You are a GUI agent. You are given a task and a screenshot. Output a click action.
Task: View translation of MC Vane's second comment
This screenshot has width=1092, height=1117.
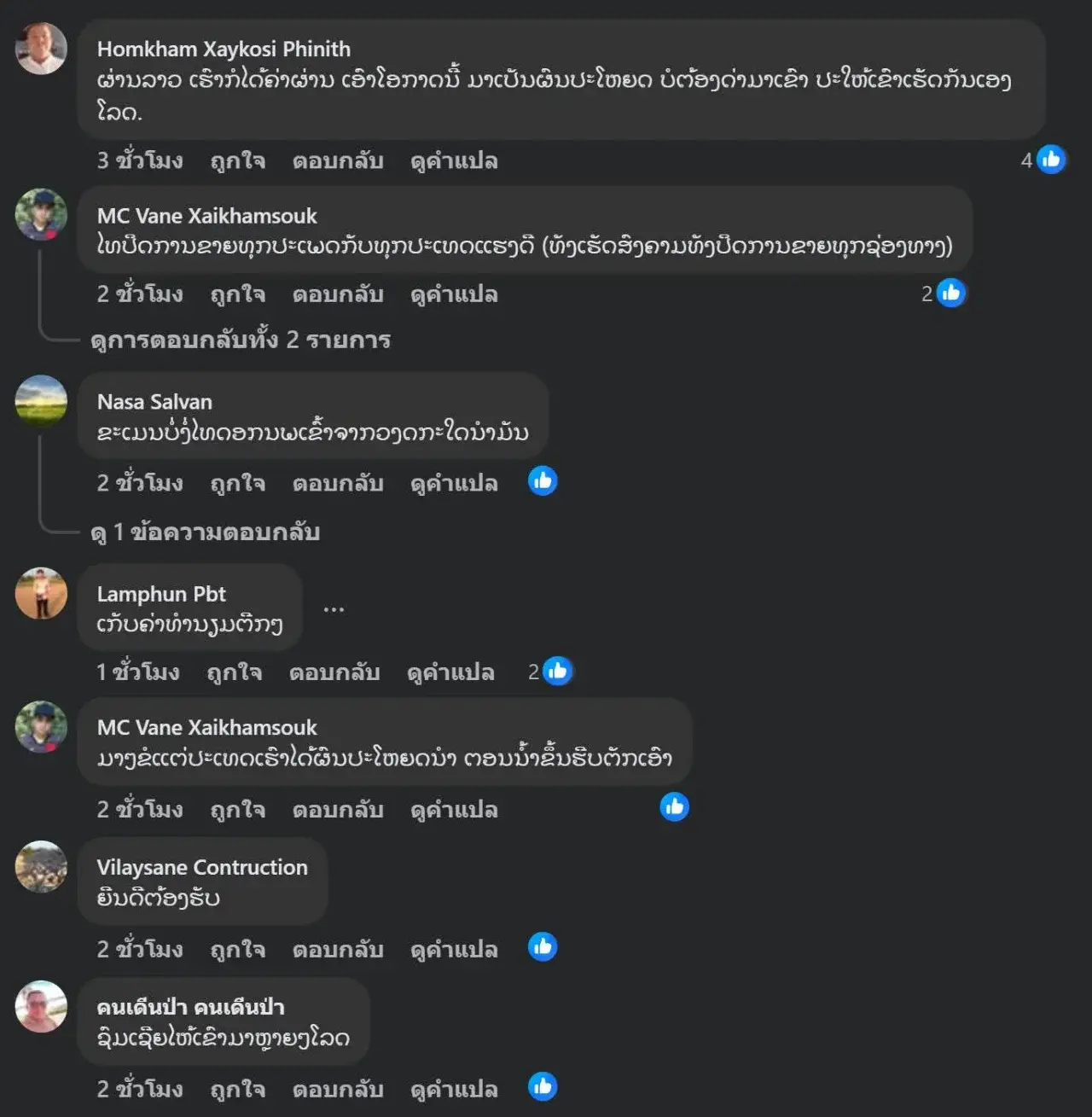tap(454, 810)
